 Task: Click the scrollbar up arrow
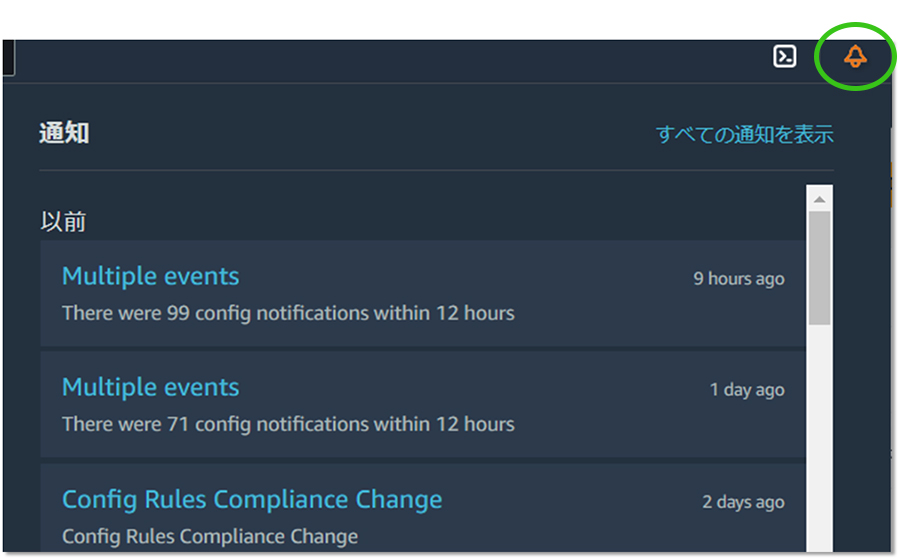(x=819, y=199)
